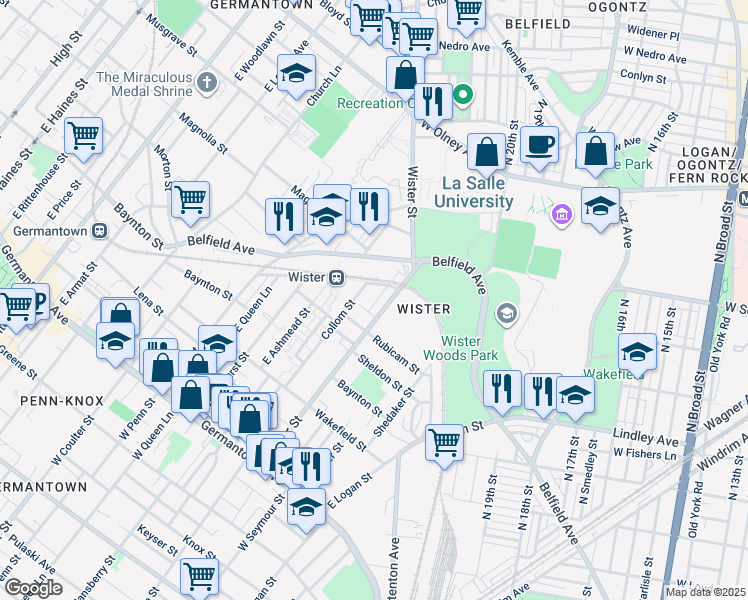Click the Wakefield St street label
The width and height of the screenshot is (748, 600).
341,431
